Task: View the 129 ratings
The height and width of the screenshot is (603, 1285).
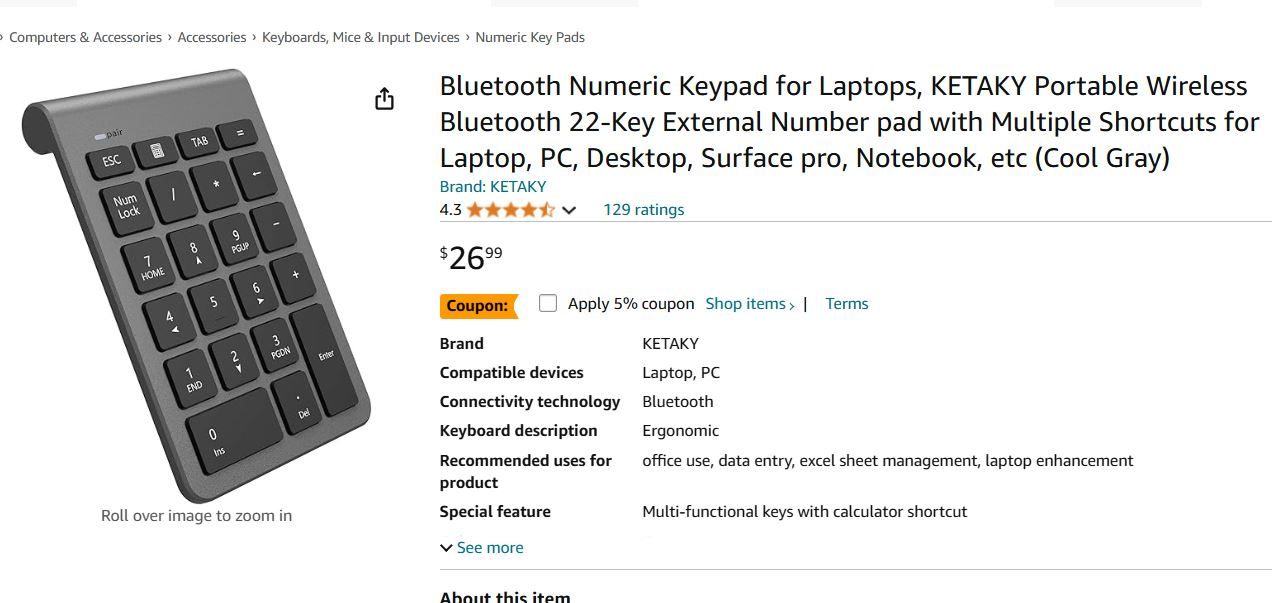Action: pos(642,209)
